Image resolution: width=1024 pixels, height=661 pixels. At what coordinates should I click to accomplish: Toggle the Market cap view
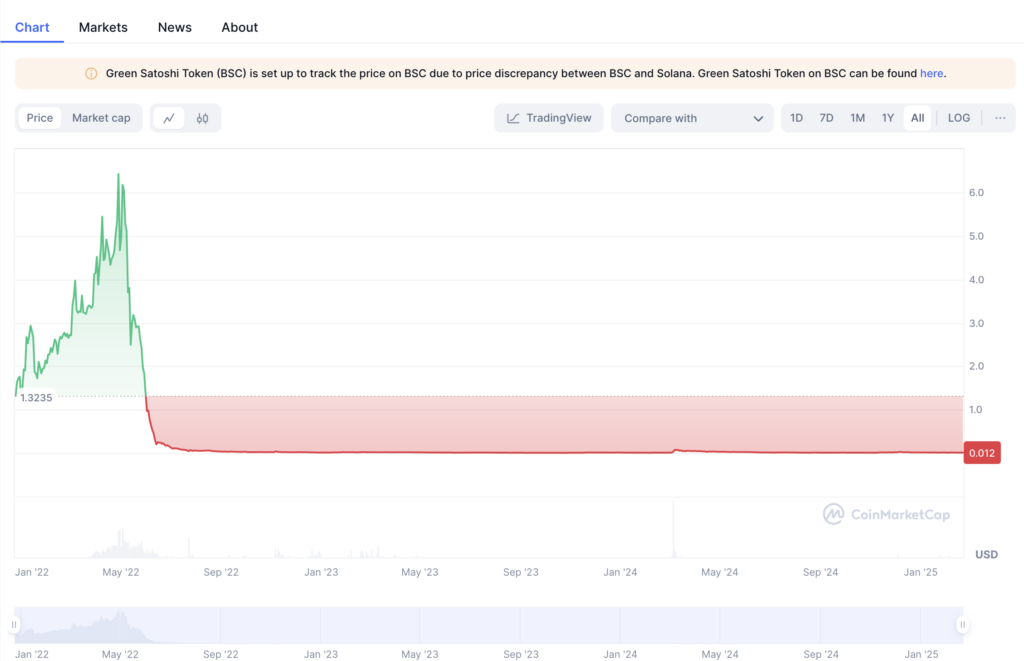click(101, 118)
